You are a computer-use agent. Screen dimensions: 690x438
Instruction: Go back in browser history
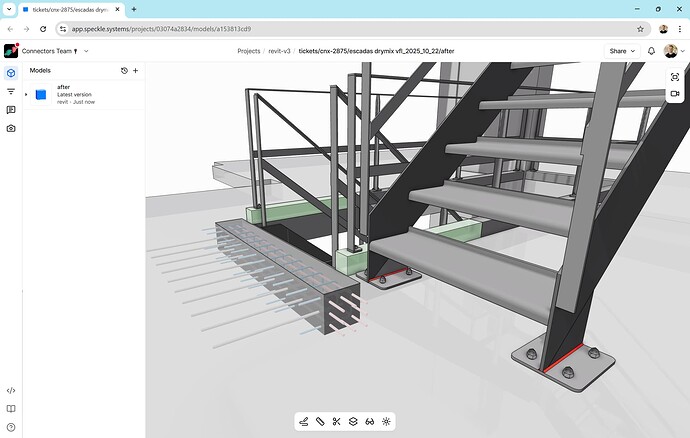(11, 29)
